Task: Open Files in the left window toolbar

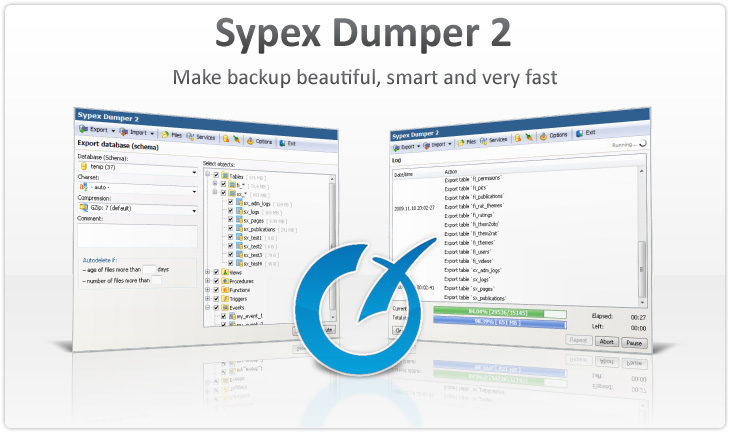Action: pos(172,135)
